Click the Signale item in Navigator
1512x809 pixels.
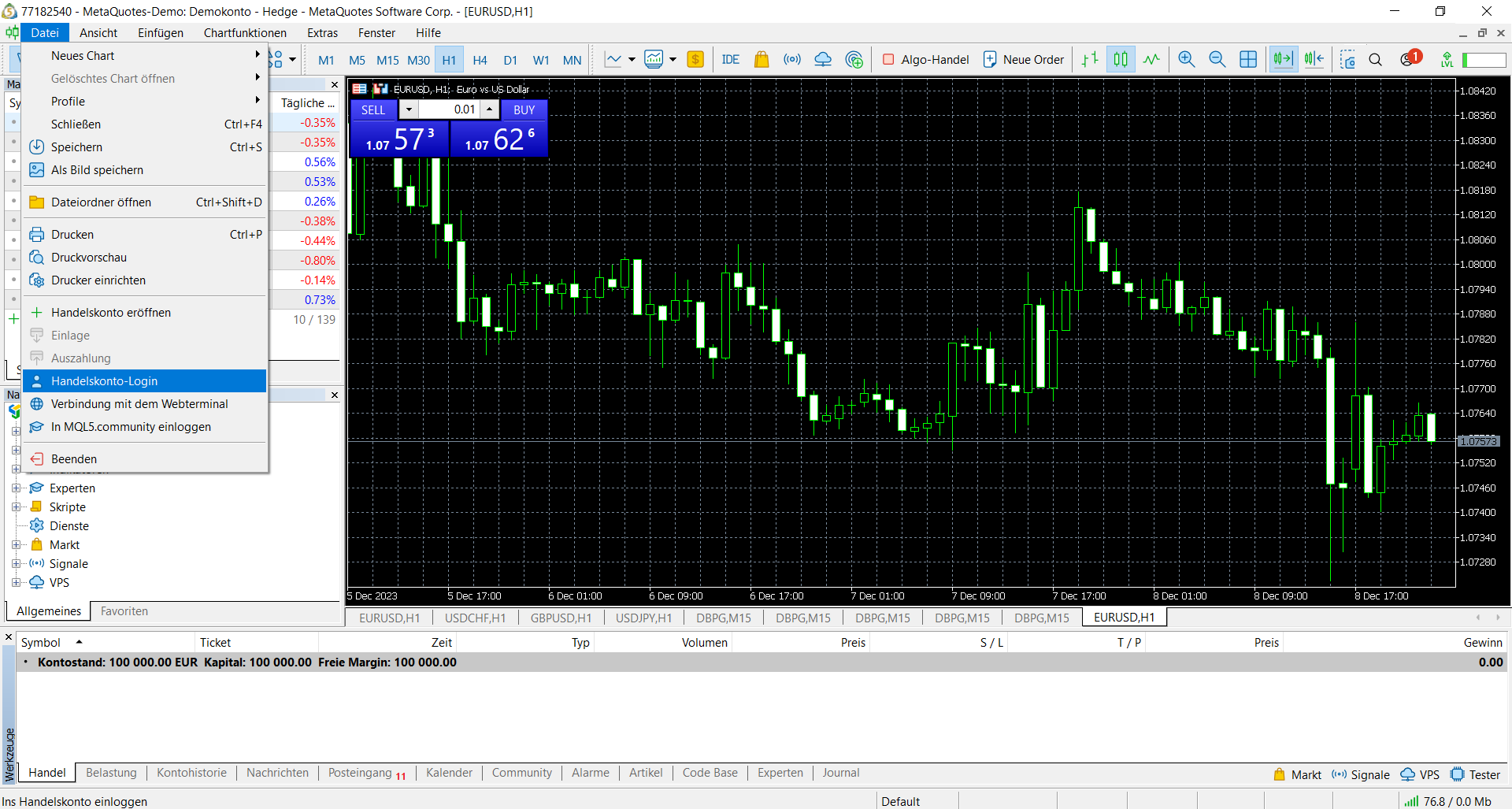69,563
